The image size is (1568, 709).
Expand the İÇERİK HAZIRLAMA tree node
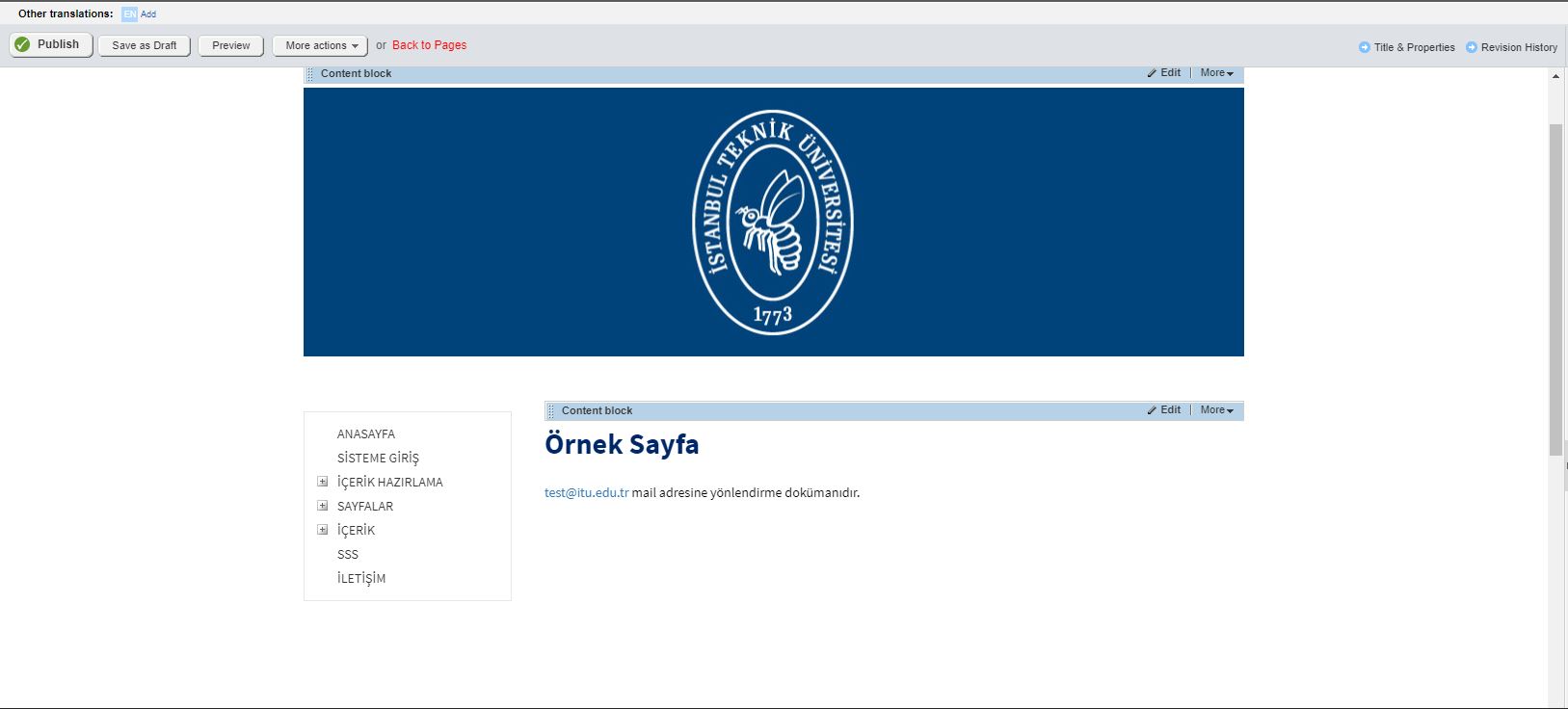coord(323,482)
